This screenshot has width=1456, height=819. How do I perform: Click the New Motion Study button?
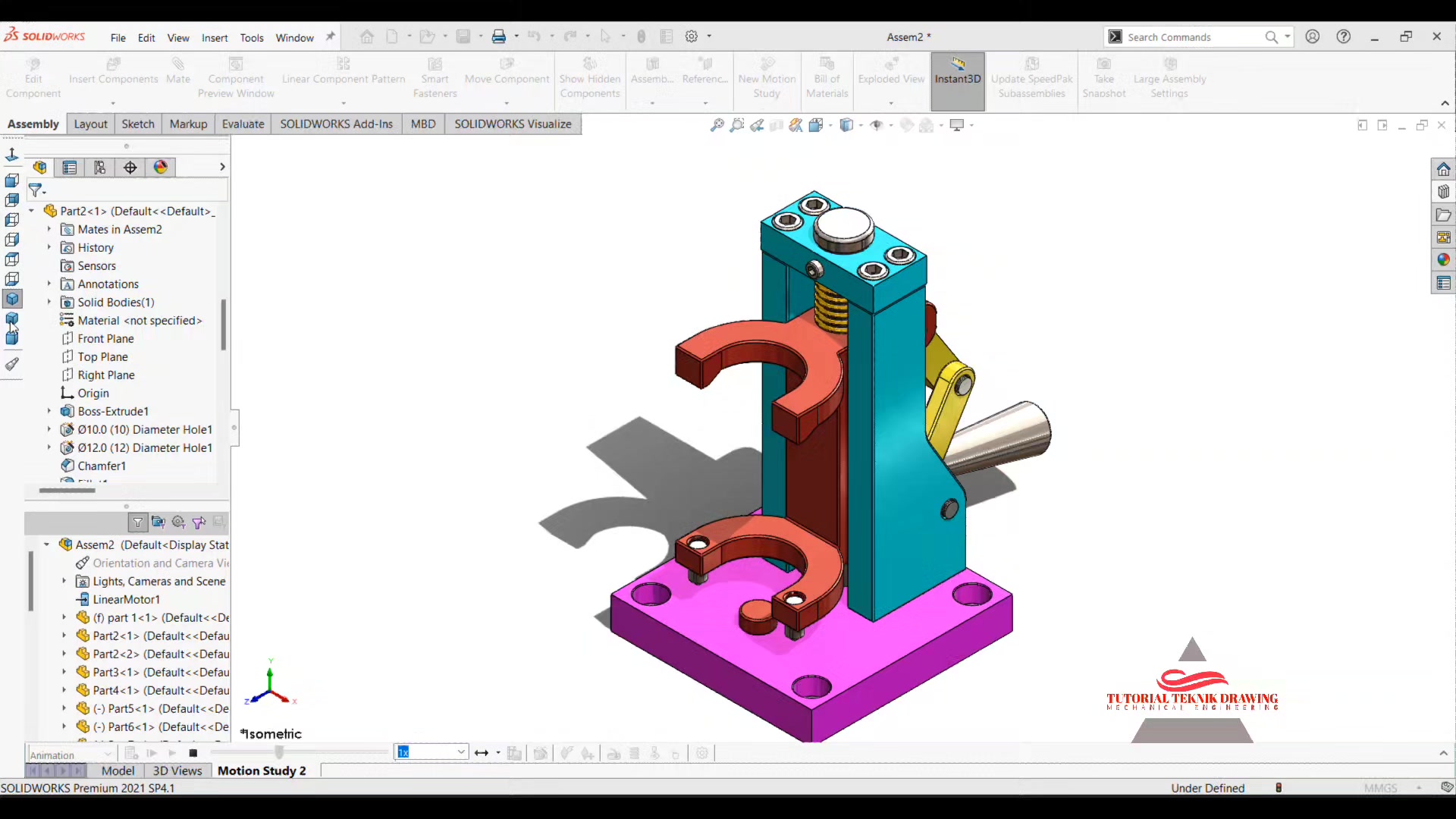point(767,79)
